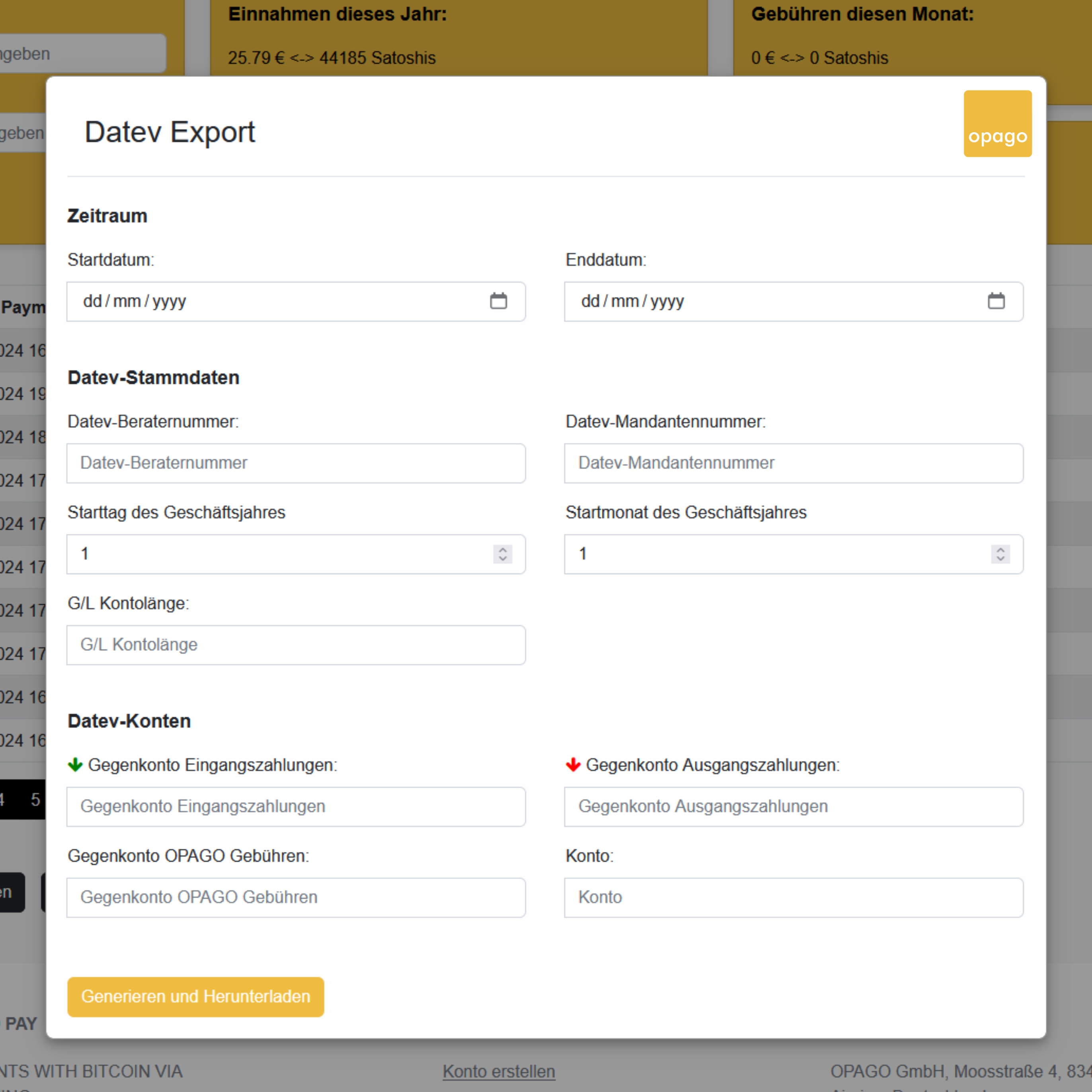Select the Gegenkonto Eingangszahlungen input
Viewport: 1092px width, 1092px height.
[296, 807]
